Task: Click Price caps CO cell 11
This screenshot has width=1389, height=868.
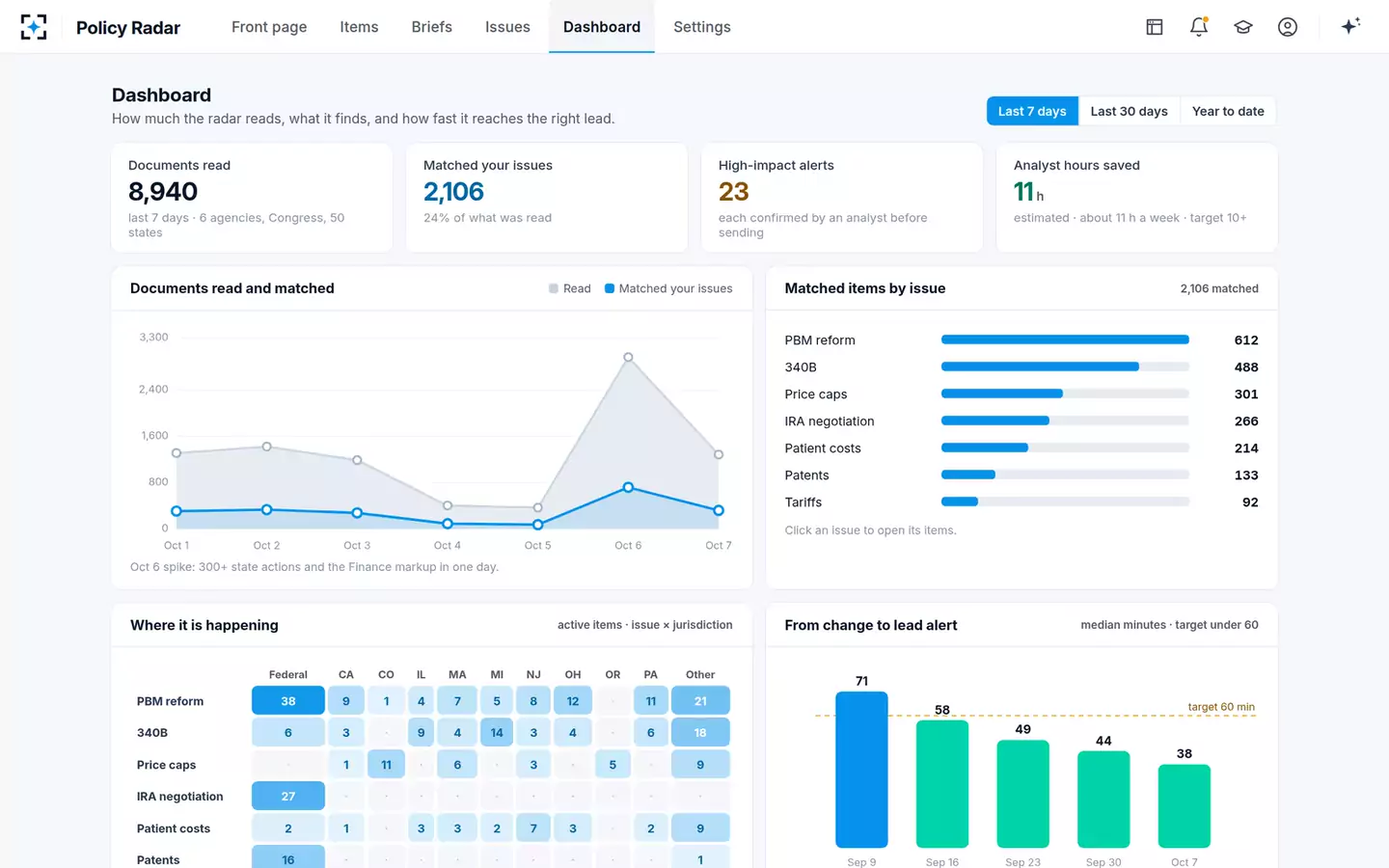Action: pos(386,765)
